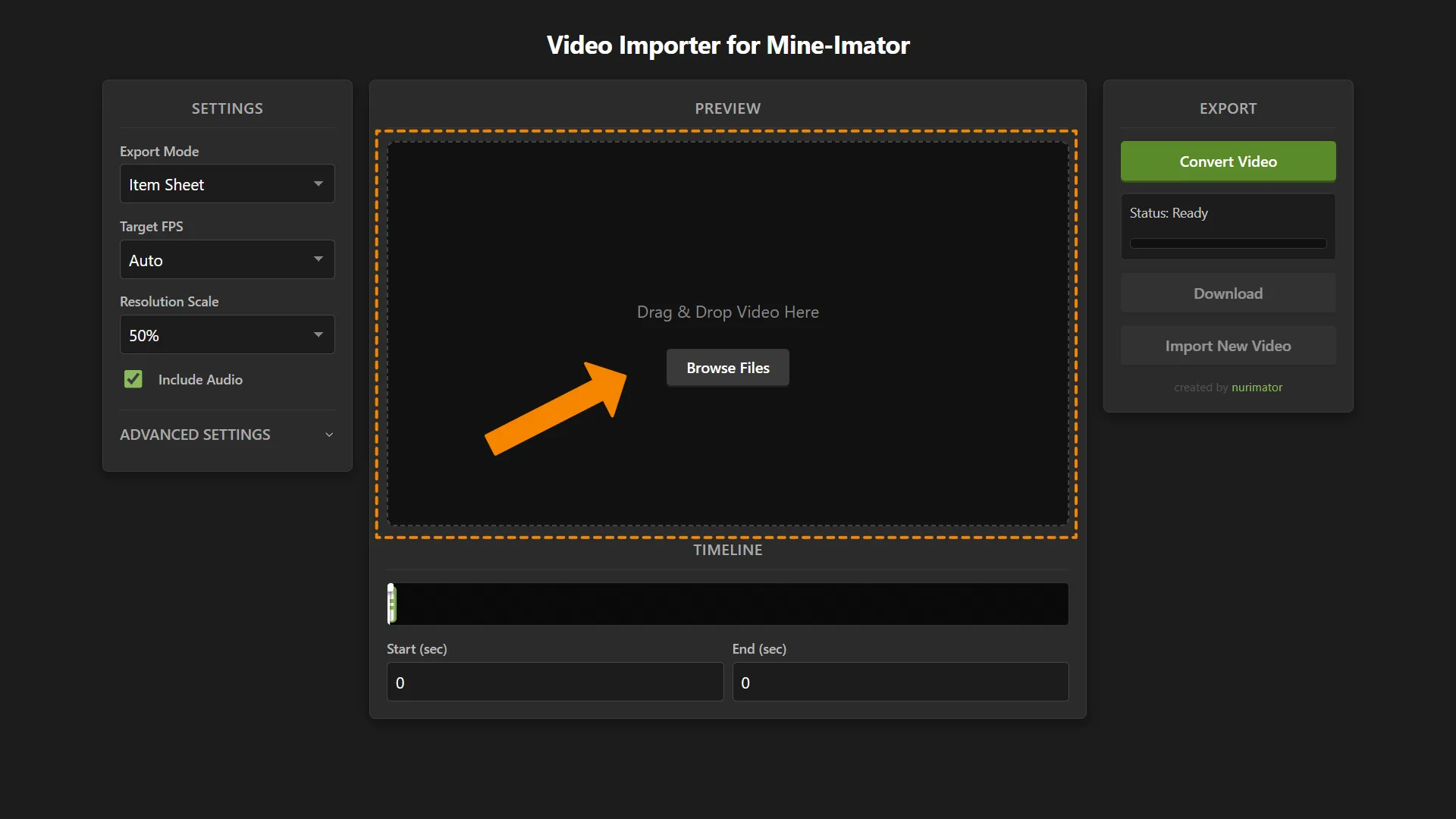This screenshot has height=819, width=1456.
Task: Click the Download button
Action: [1228, 293]
